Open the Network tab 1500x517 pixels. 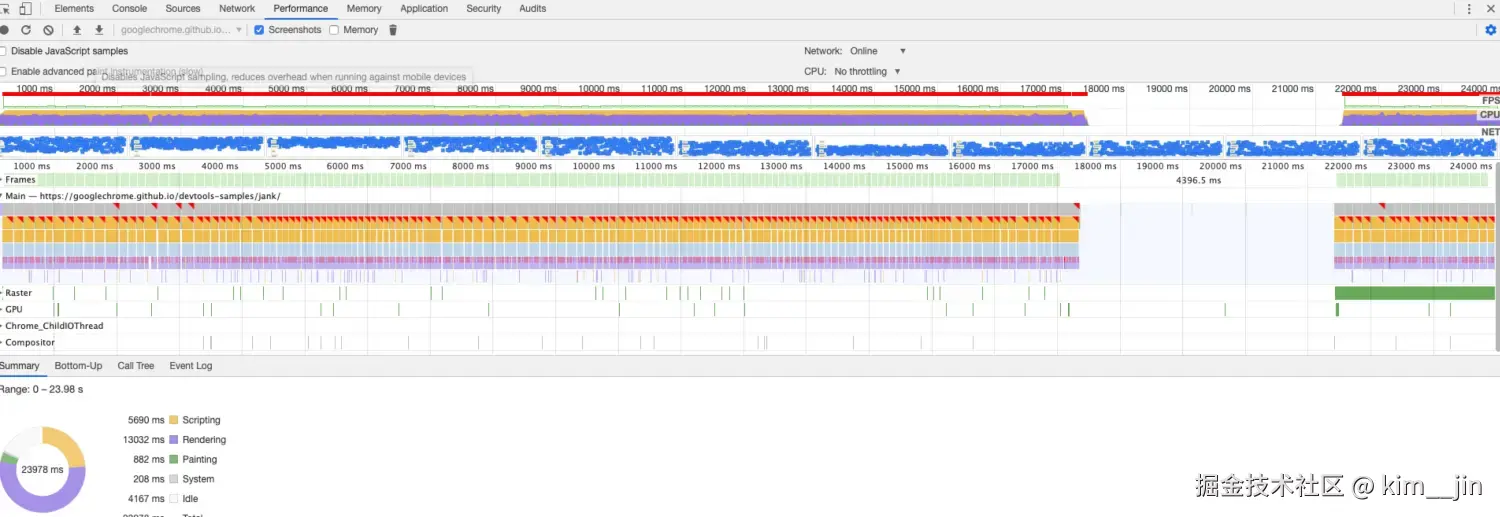237,9
